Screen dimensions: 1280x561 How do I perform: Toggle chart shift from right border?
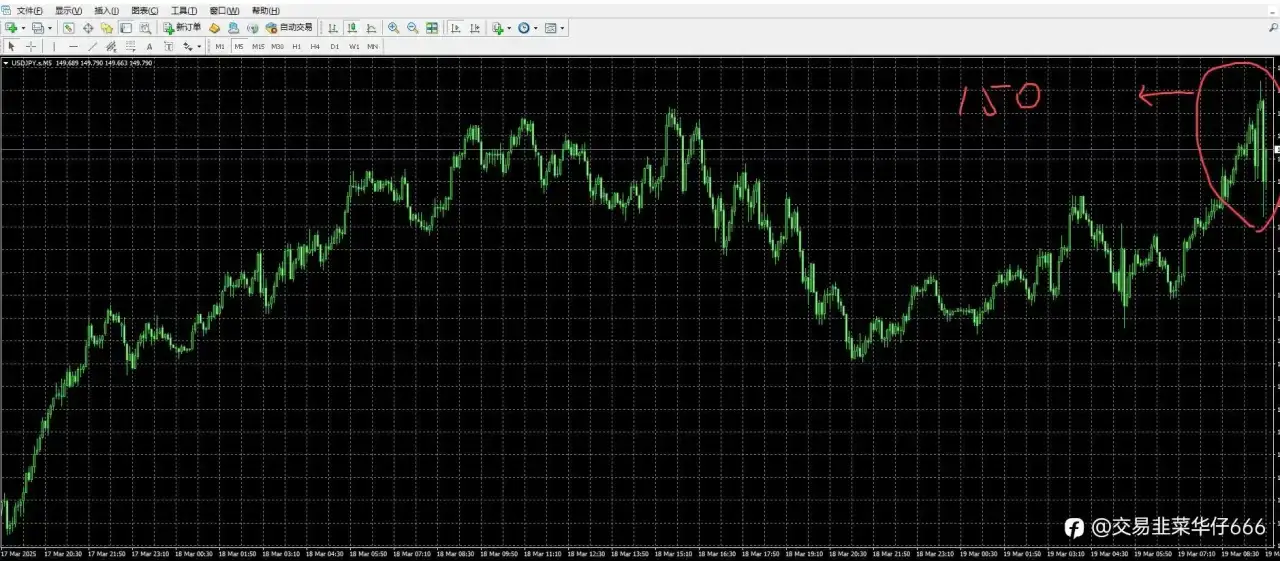coord(474,28)
